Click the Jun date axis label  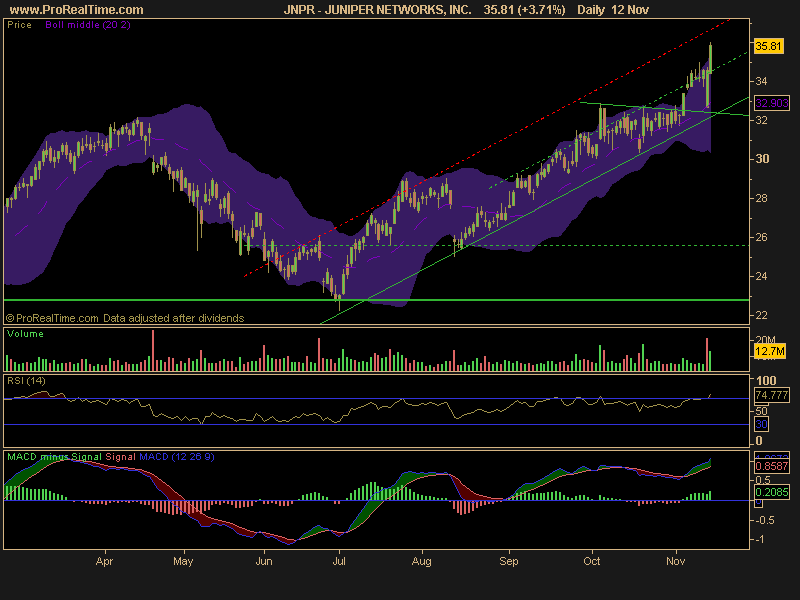tap(264, 561)
